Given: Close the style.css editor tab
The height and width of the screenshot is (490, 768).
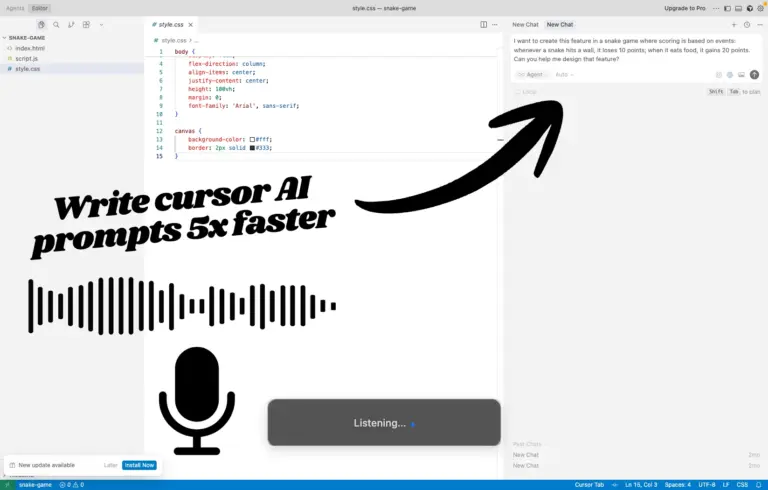Looking at the screenshot, I should point(191,24).
